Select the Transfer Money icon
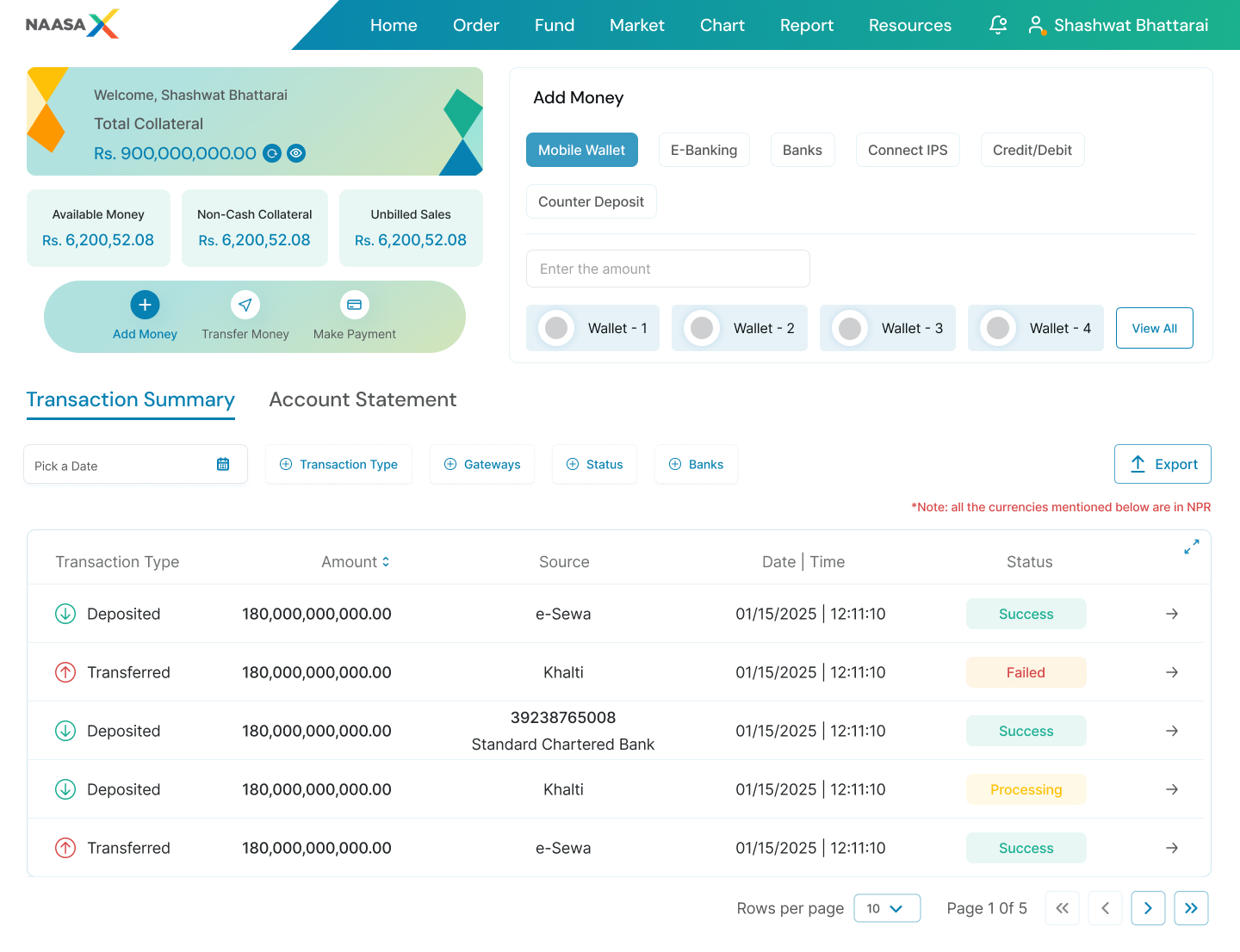 click(245, 305)
